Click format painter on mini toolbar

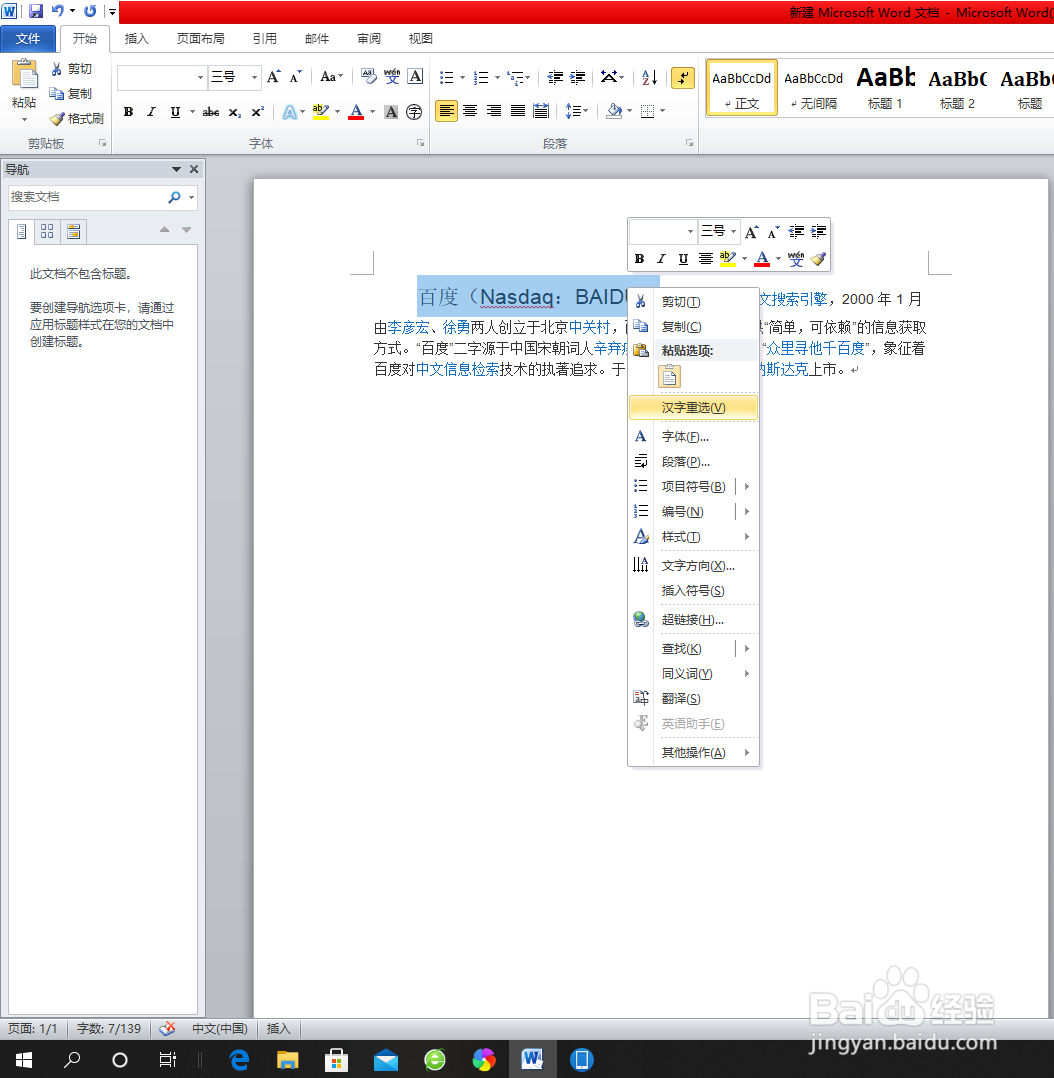coord(818,259)
